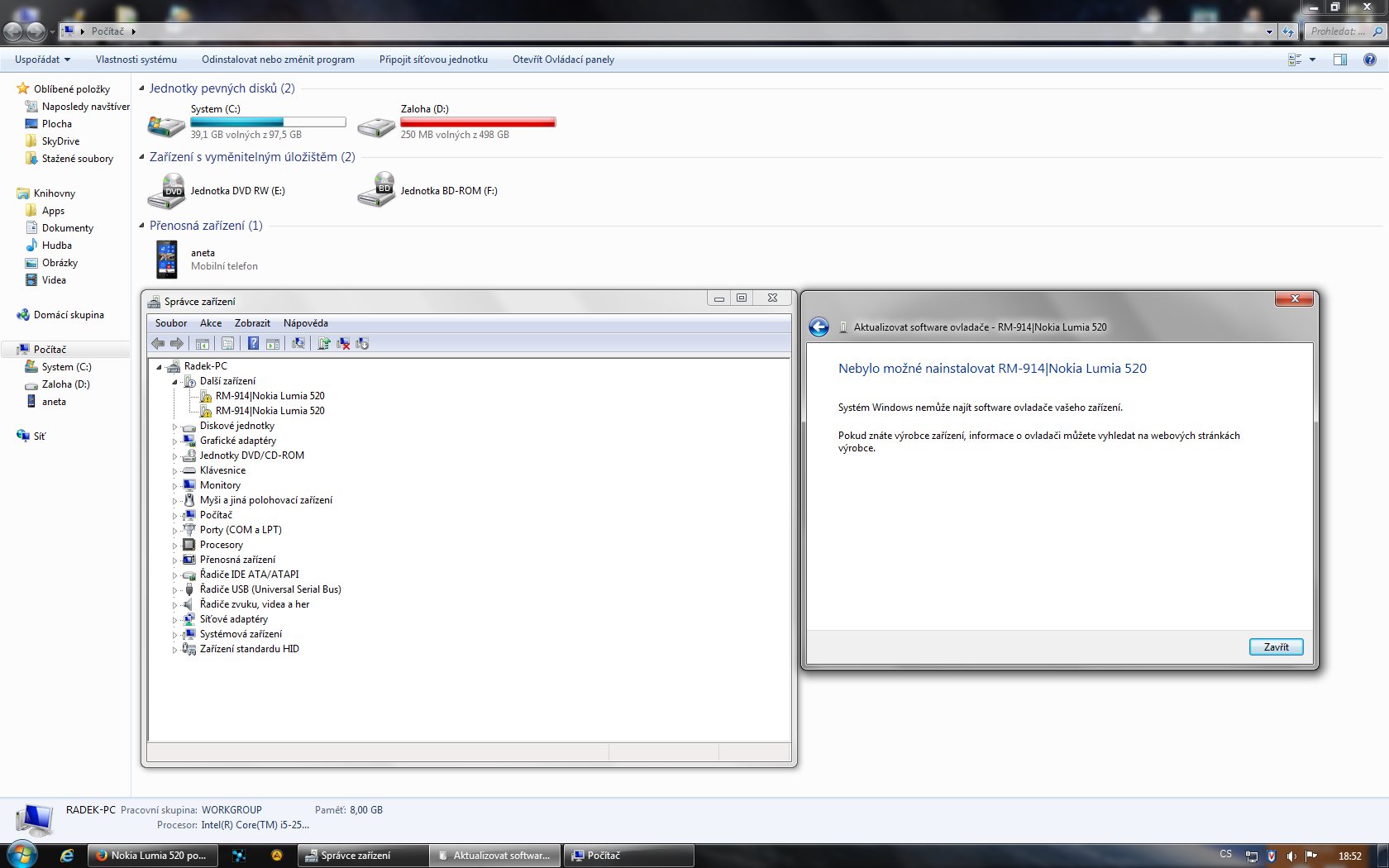1389x868 pixels.
Task: Click Otevřít Ovládací panely
Action: (x=563, y=60)
